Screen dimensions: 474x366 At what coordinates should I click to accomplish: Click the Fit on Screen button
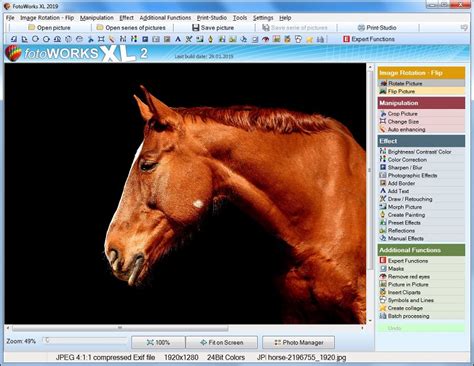(x=221, y=342)
